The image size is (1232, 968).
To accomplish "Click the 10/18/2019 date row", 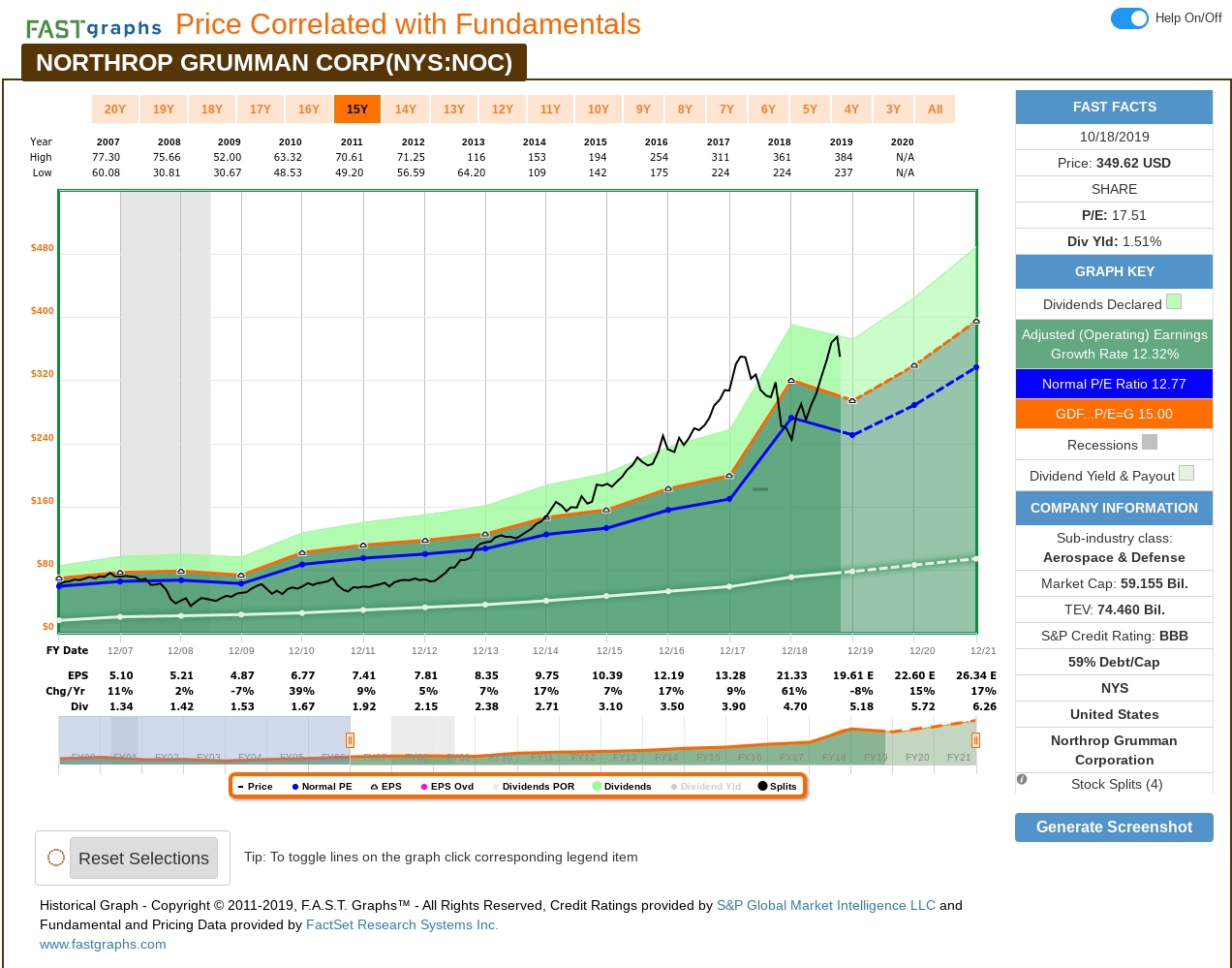I will tap(1114, 137).
